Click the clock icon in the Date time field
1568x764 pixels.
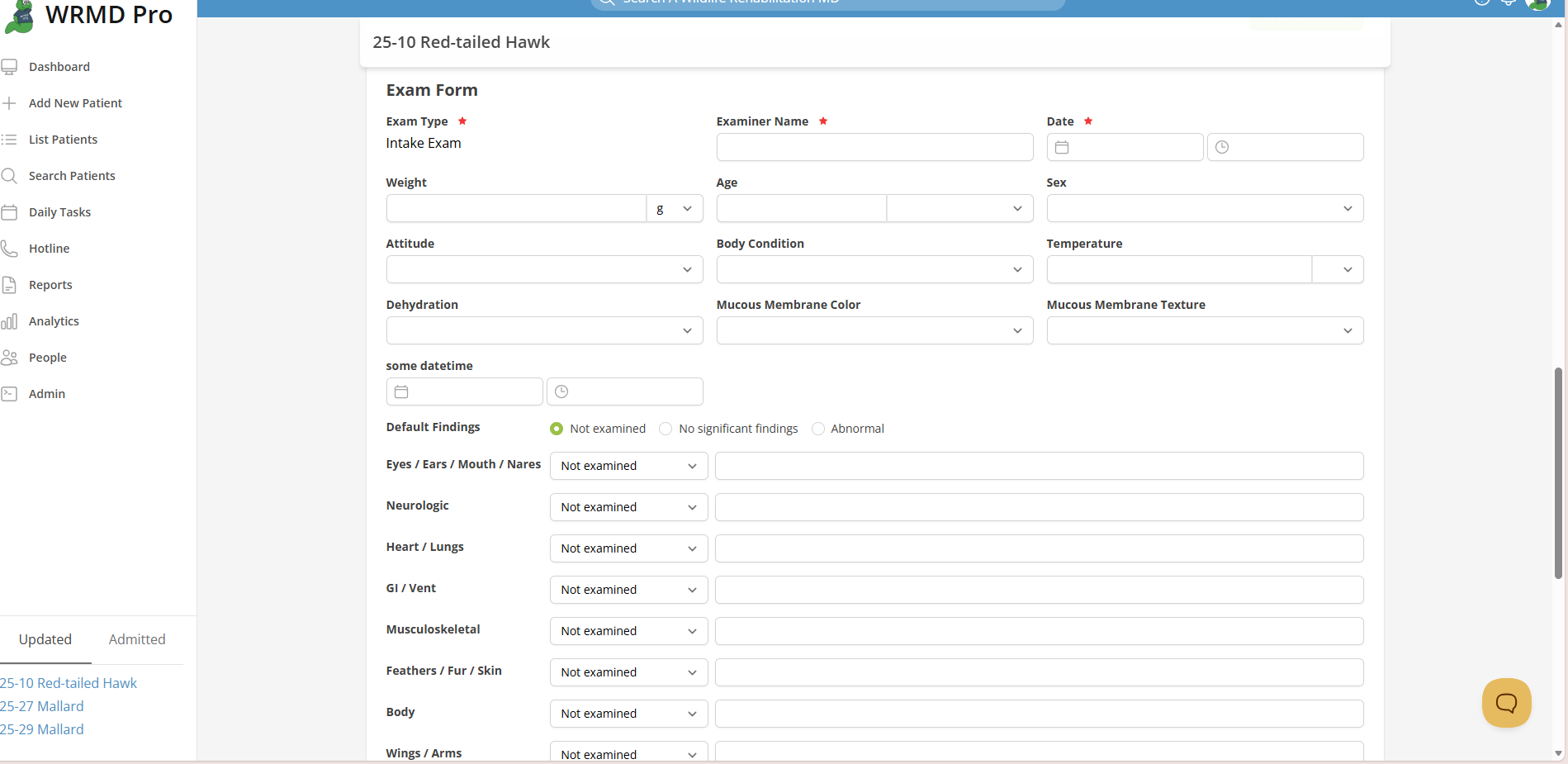tap(1222, 147)
